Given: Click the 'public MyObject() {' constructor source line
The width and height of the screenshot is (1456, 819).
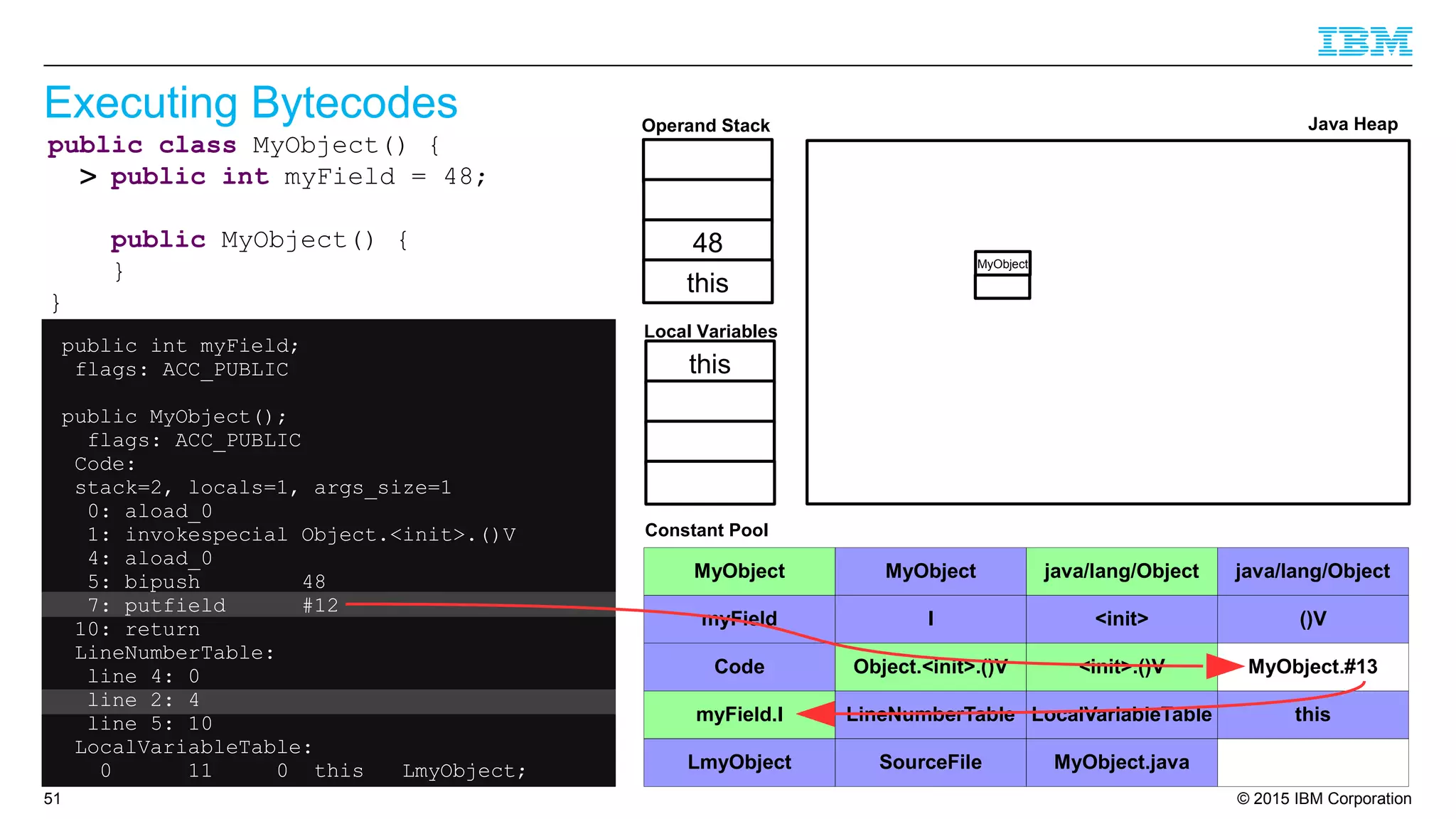Looking at the screenshot, I should tap(259, 240).
